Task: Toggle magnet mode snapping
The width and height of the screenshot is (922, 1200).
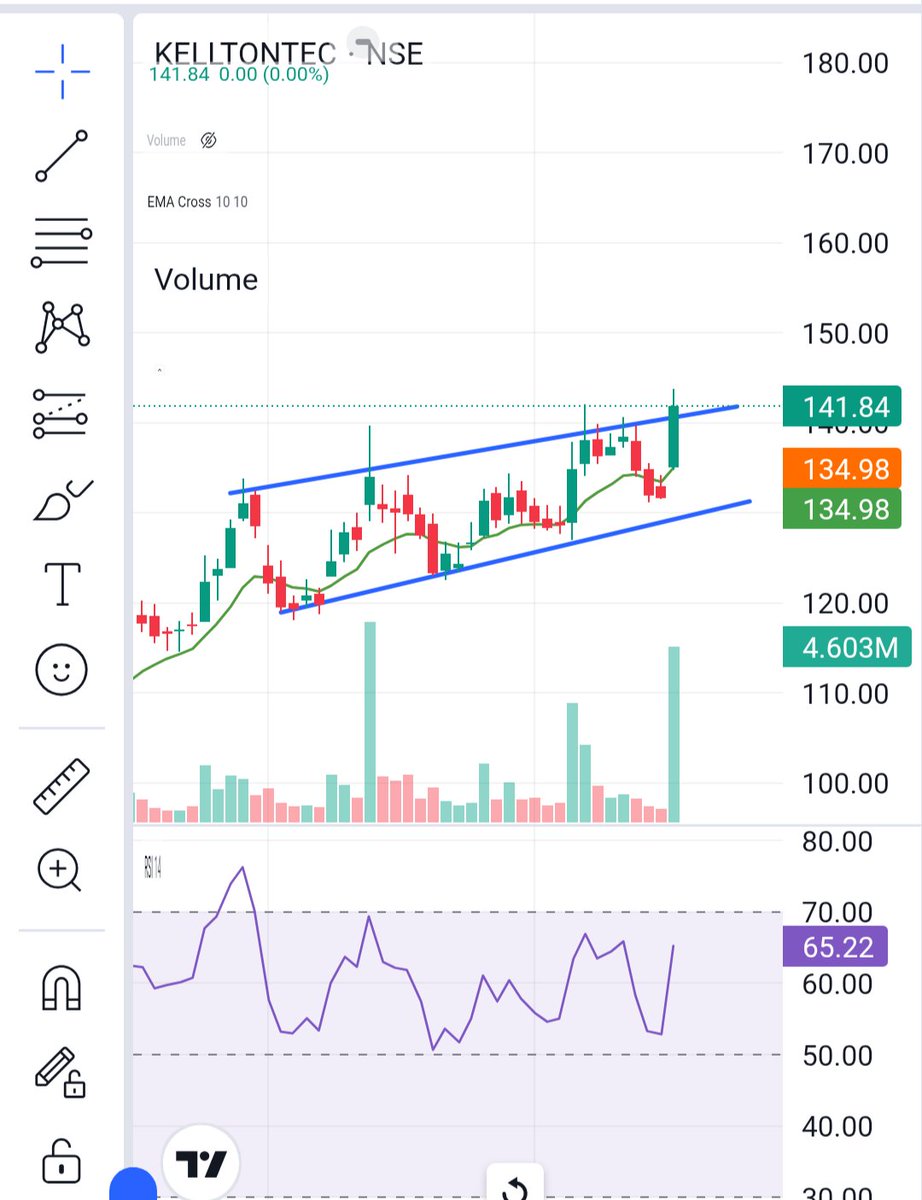Action: click(62, 989)
